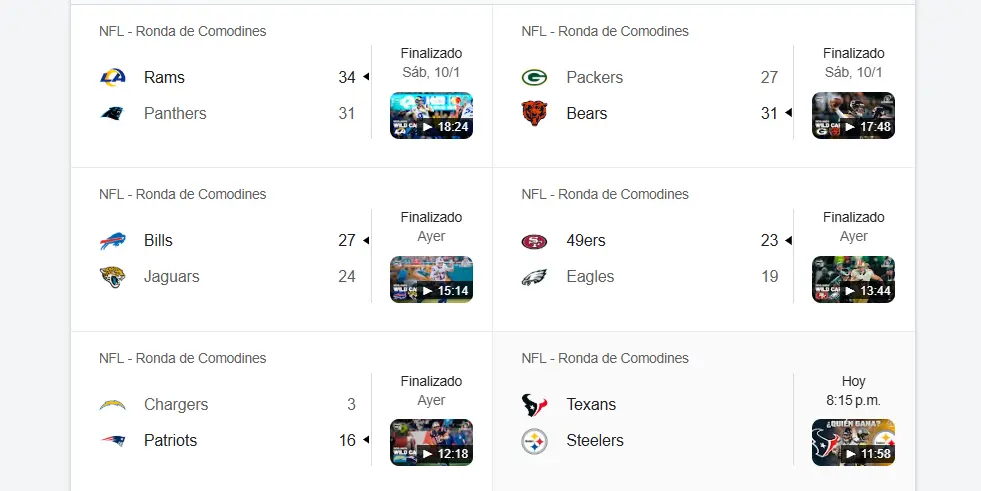
Task: Click the Bills team logo
Action: click(x=113, y=240)
